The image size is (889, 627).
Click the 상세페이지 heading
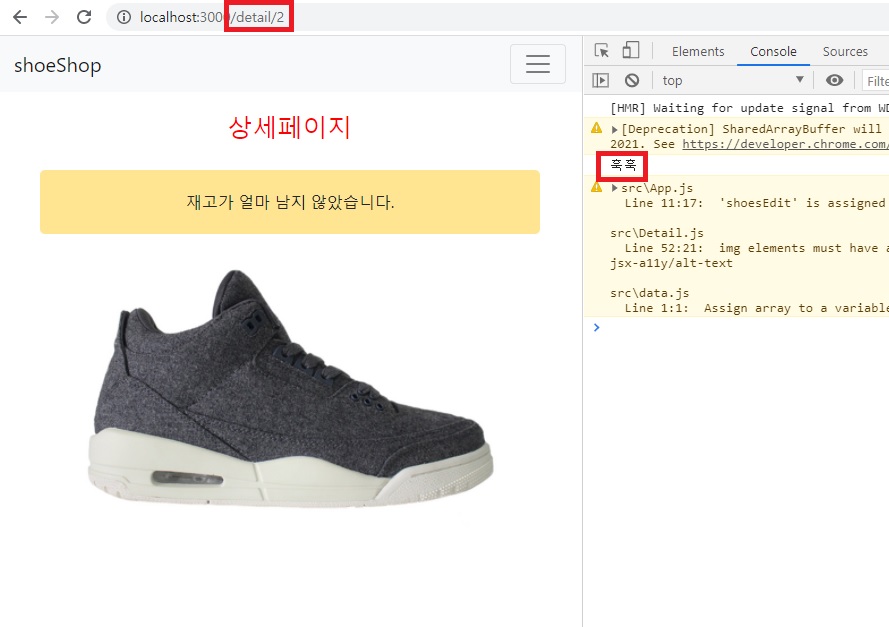(x=290, y=127)
